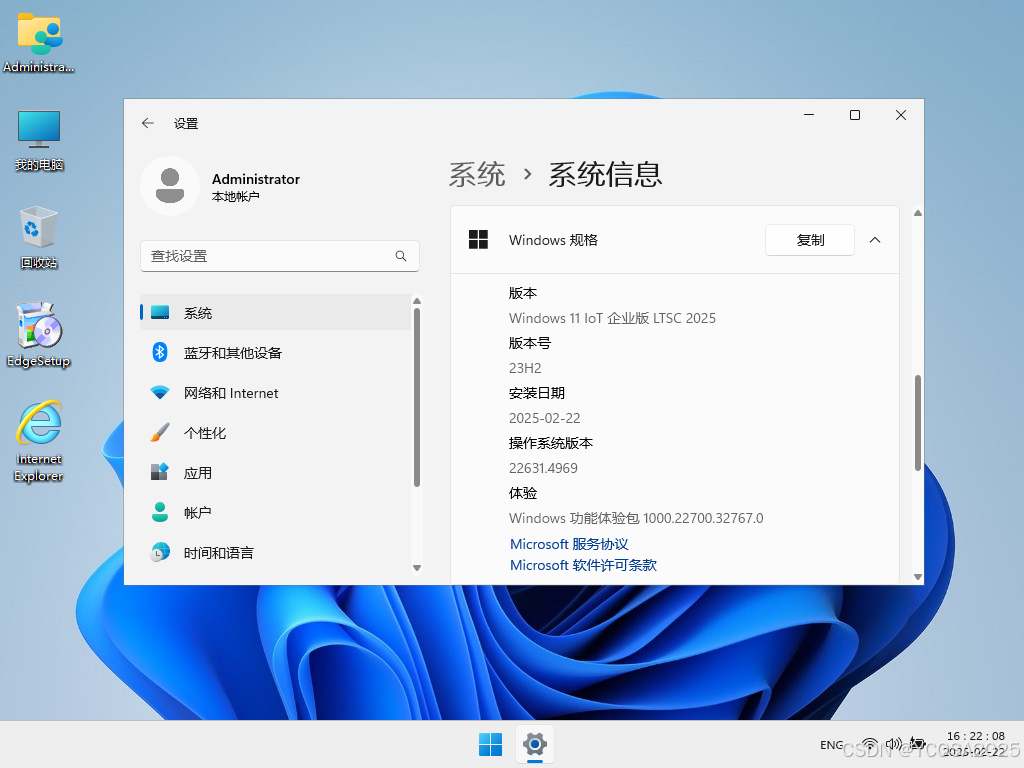Open the Internet Explorer desktop icon
The width and height of the screenshot is (1024, 768).
[39, 441]
